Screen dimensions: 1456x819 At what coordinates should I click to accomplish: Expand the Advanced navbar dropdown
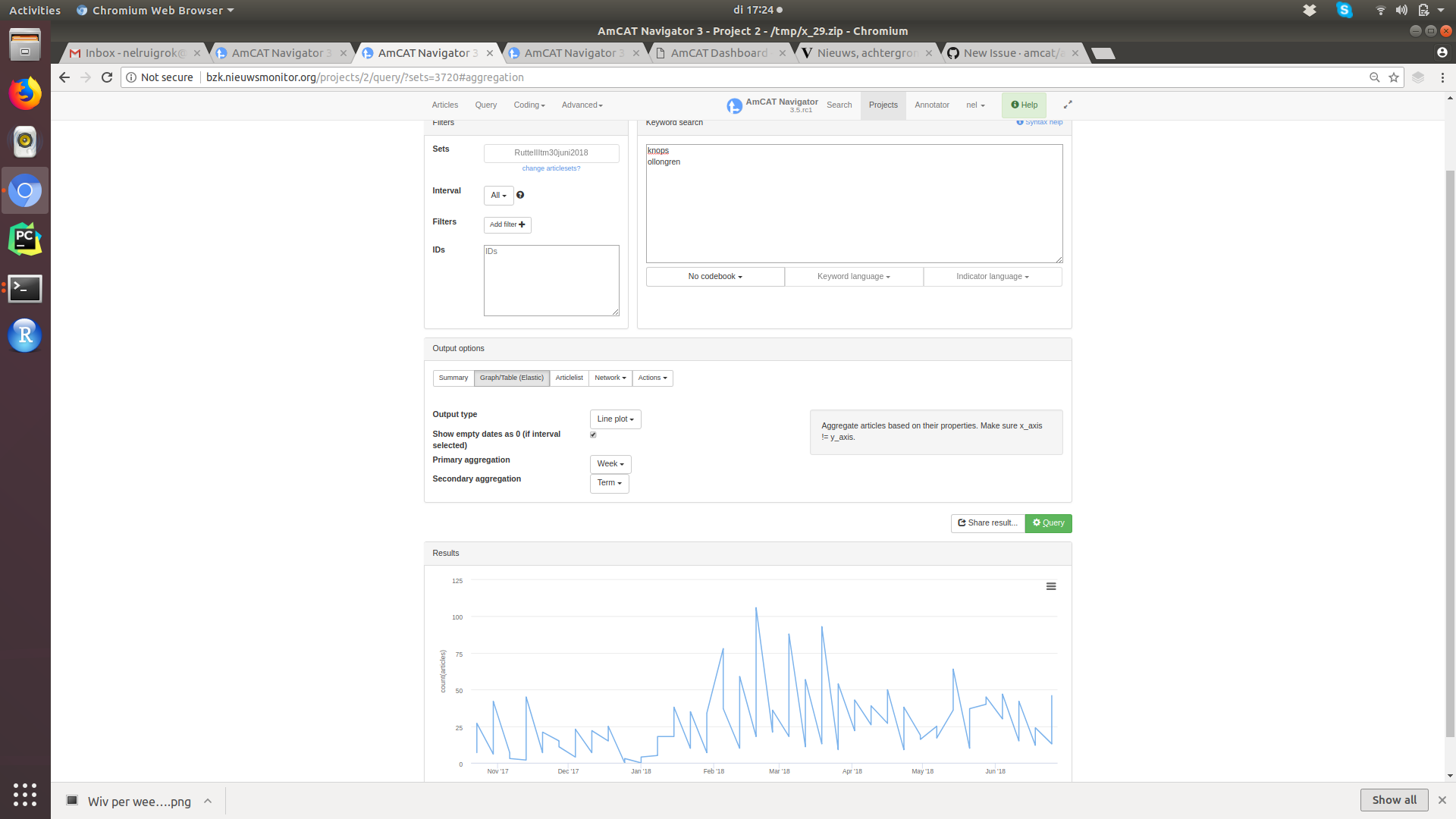[x=582, y=105]
